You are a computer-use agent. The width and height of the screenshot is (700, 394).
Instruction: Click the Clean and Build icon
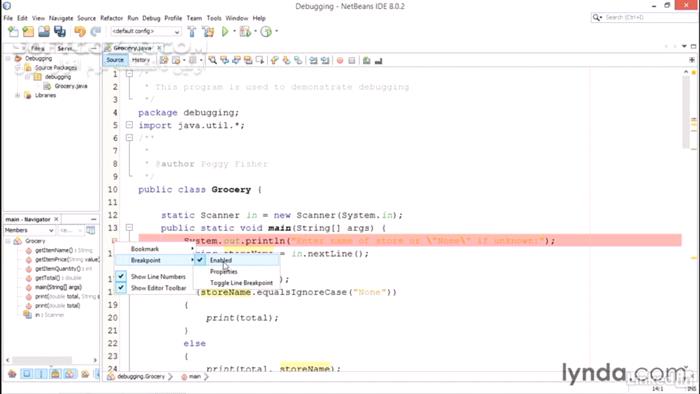pyautogui.click(x=208, y=31)
